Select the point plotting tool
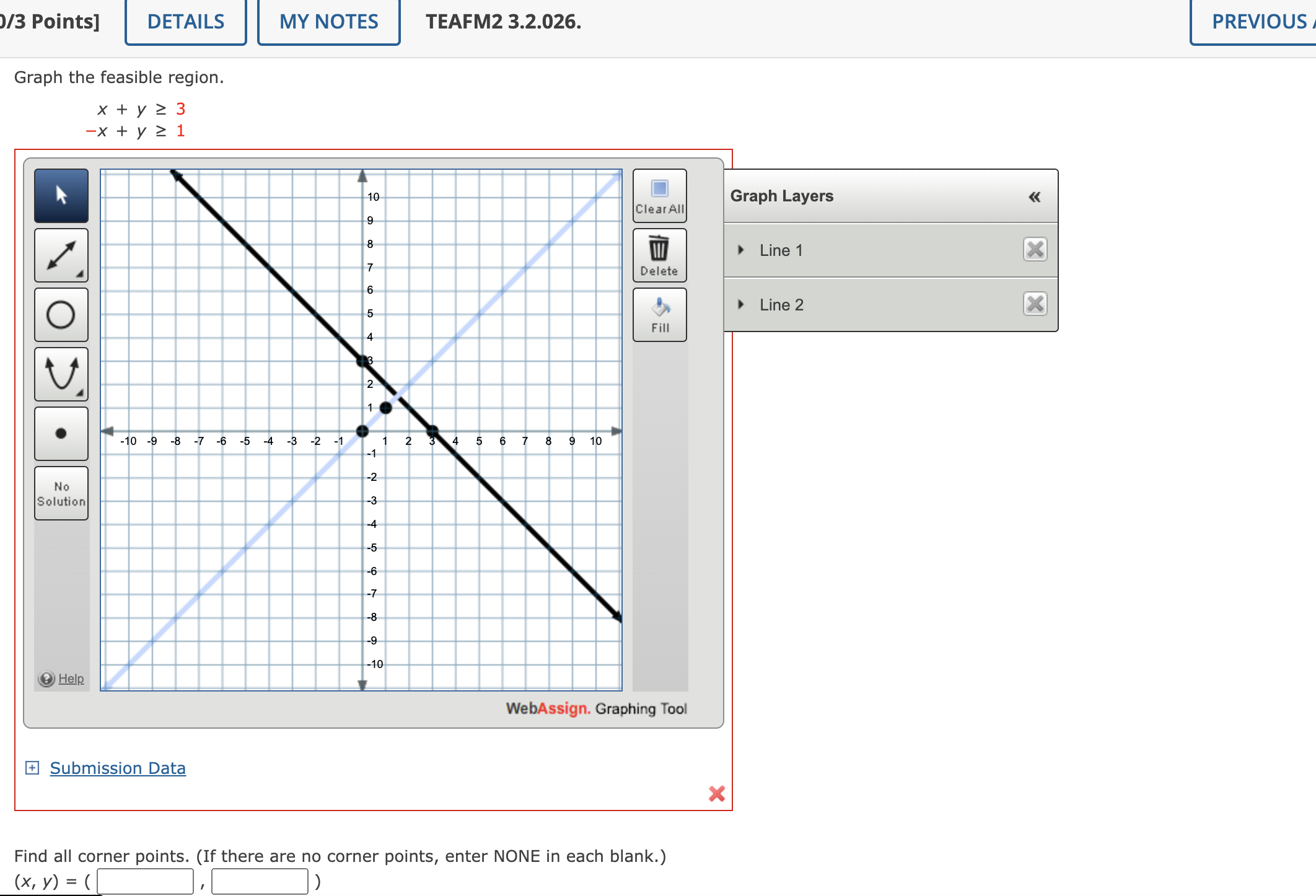Screen dimensions: 1316x896 click(61, 433)
